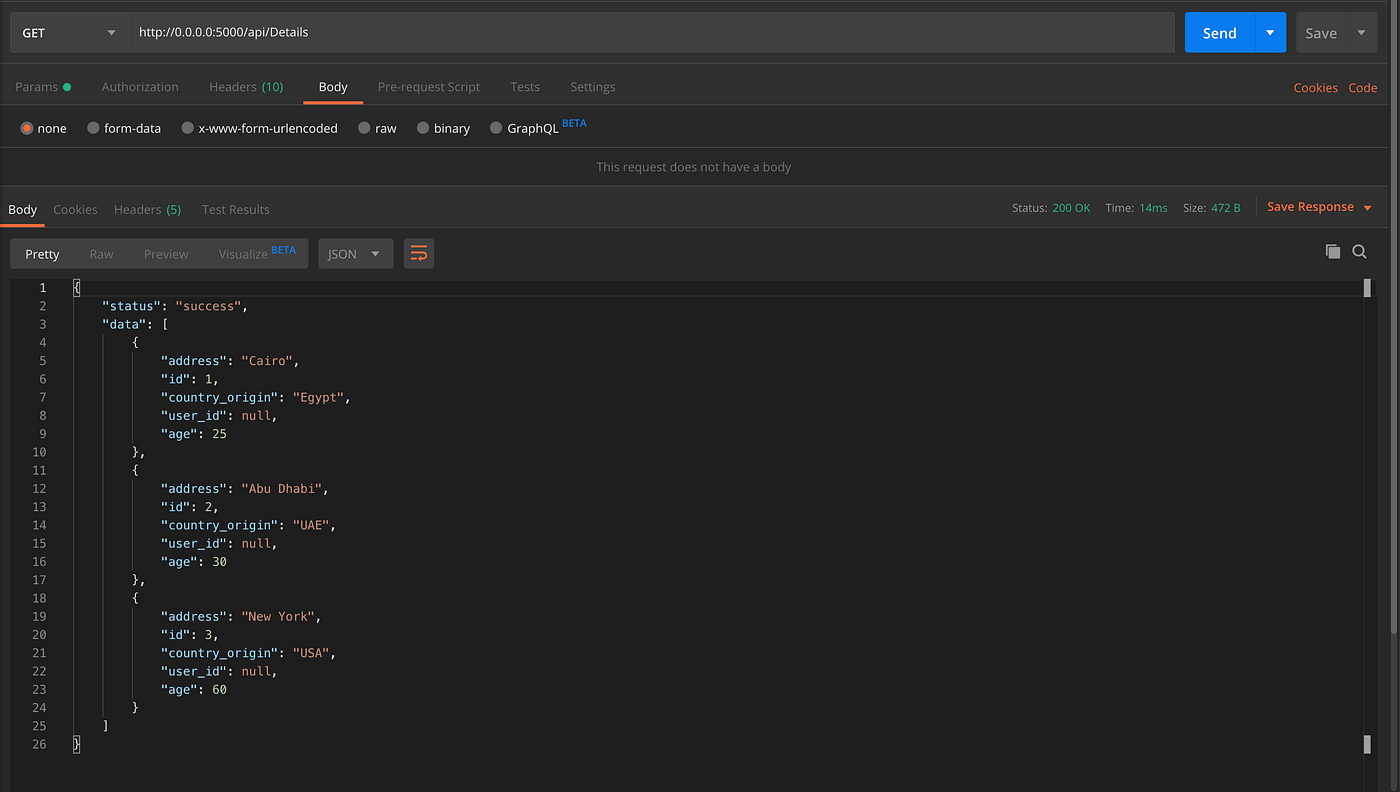Open the Cookies link
The height and width of the screenshot is (792, 1400).
(x=1315, y=88)
